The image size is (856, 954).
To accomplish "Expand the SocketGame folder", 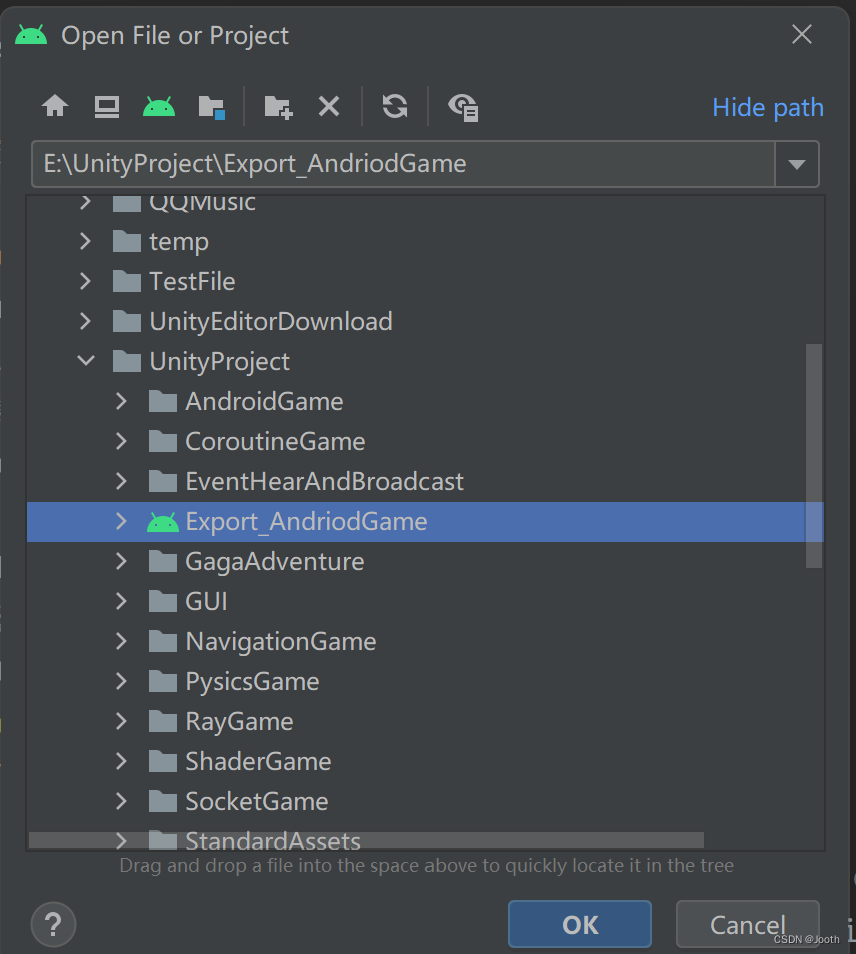I will click(120, 801).
